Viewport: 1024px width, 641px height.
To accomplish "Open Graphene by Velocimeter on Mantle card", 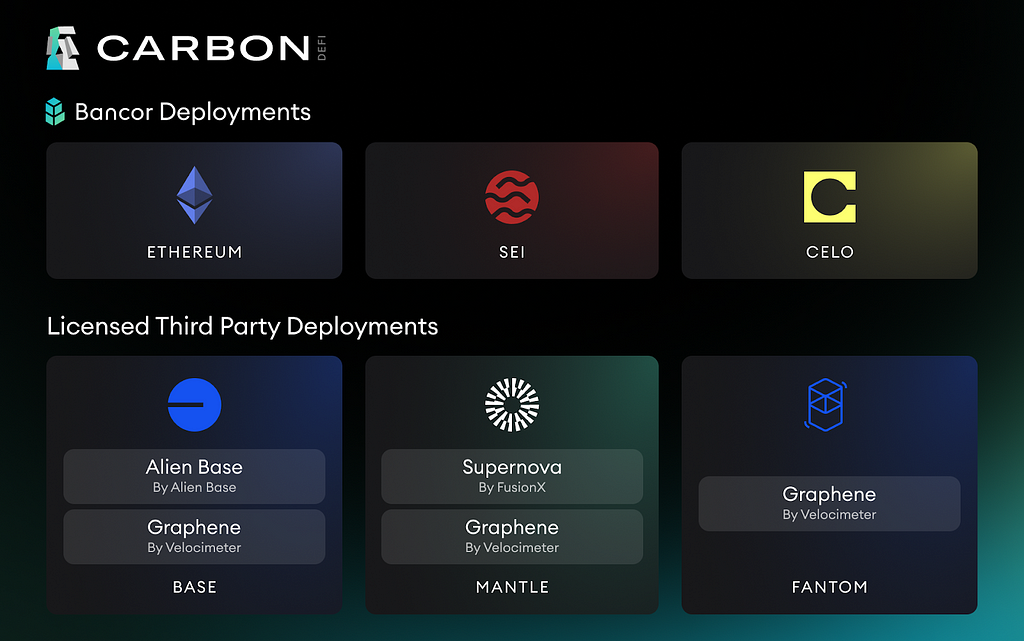I will coord(512,537).
